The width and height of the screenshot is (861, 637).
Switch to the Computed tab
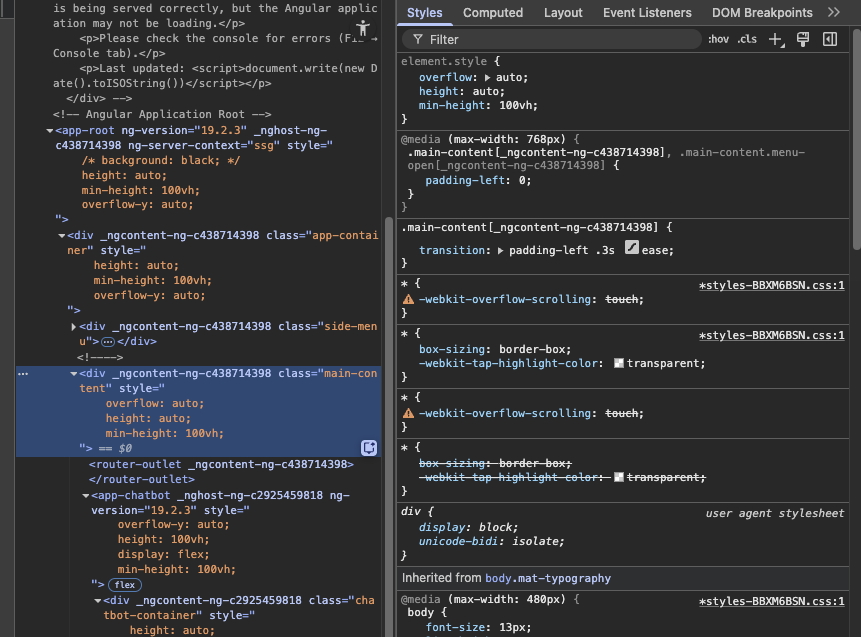pyautogui.click(x=493, y=13)
